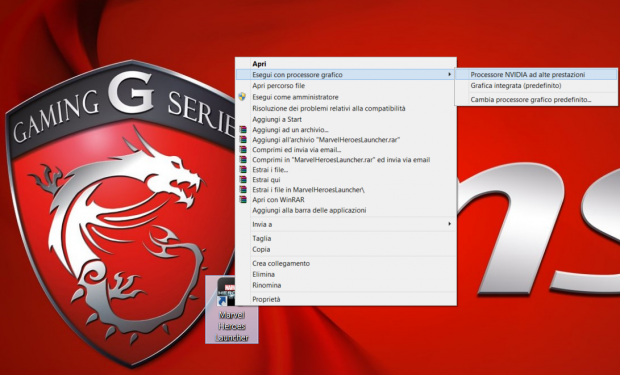Image resolution: width=620 pixels, height=375 pixels.
Task: Expand the arrow next to Esegui con processore grafico
Action: (449, 74)
